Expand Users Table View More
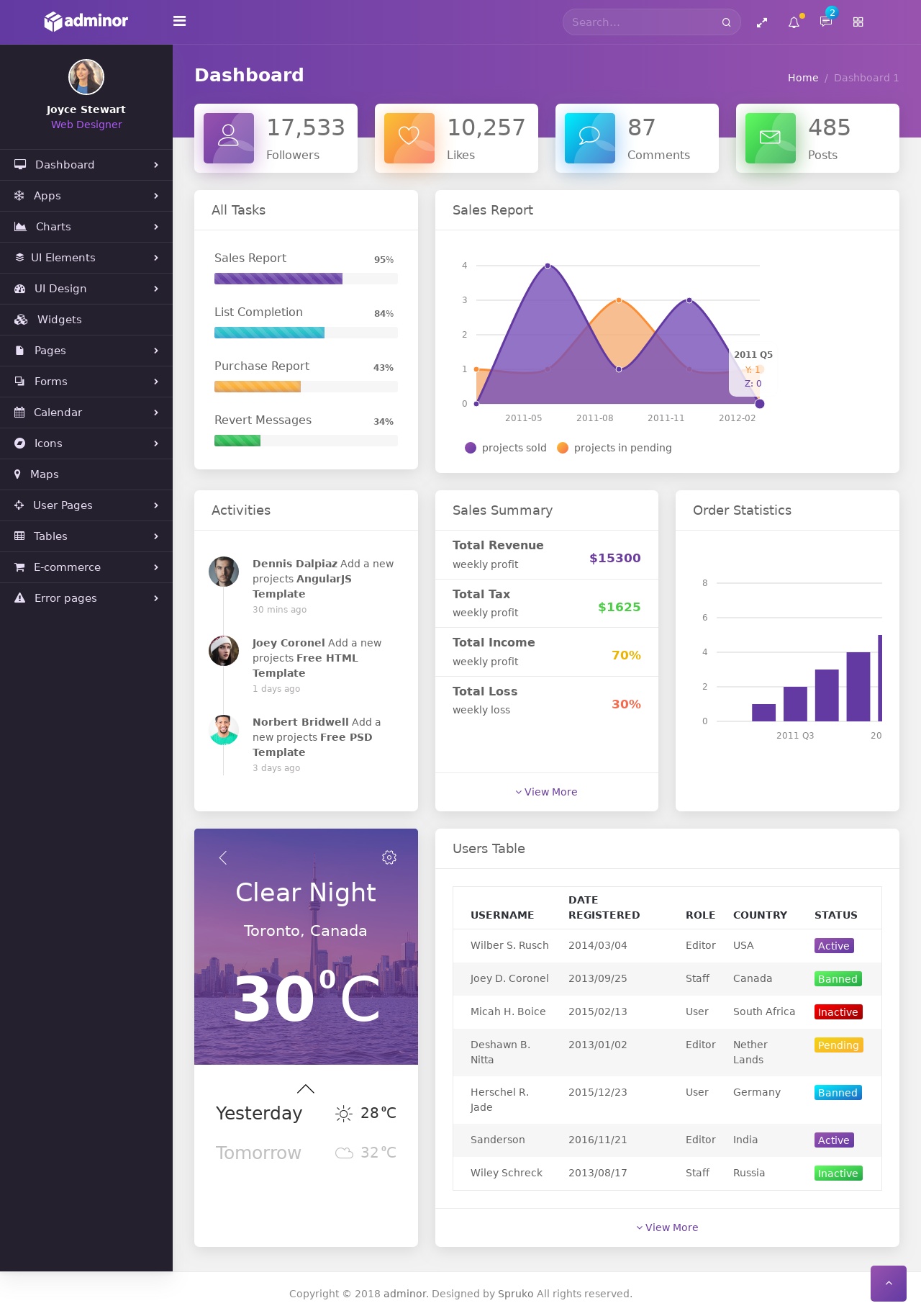The image size is (921, 1316). coord(667,1227)
